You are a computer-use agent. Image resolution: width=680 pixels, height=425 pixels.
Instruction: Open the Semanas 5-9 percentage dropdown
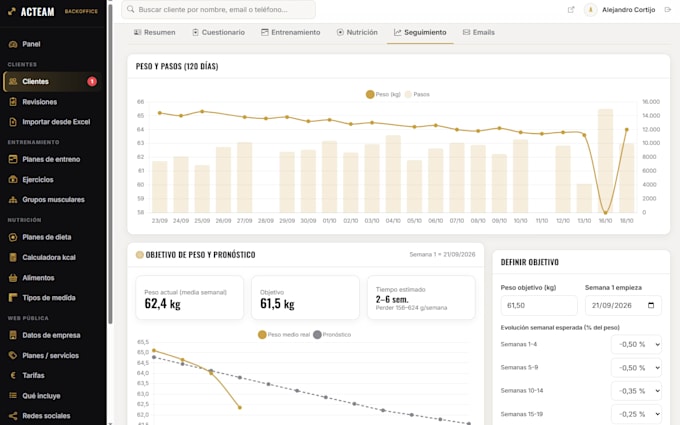[636, 368]
